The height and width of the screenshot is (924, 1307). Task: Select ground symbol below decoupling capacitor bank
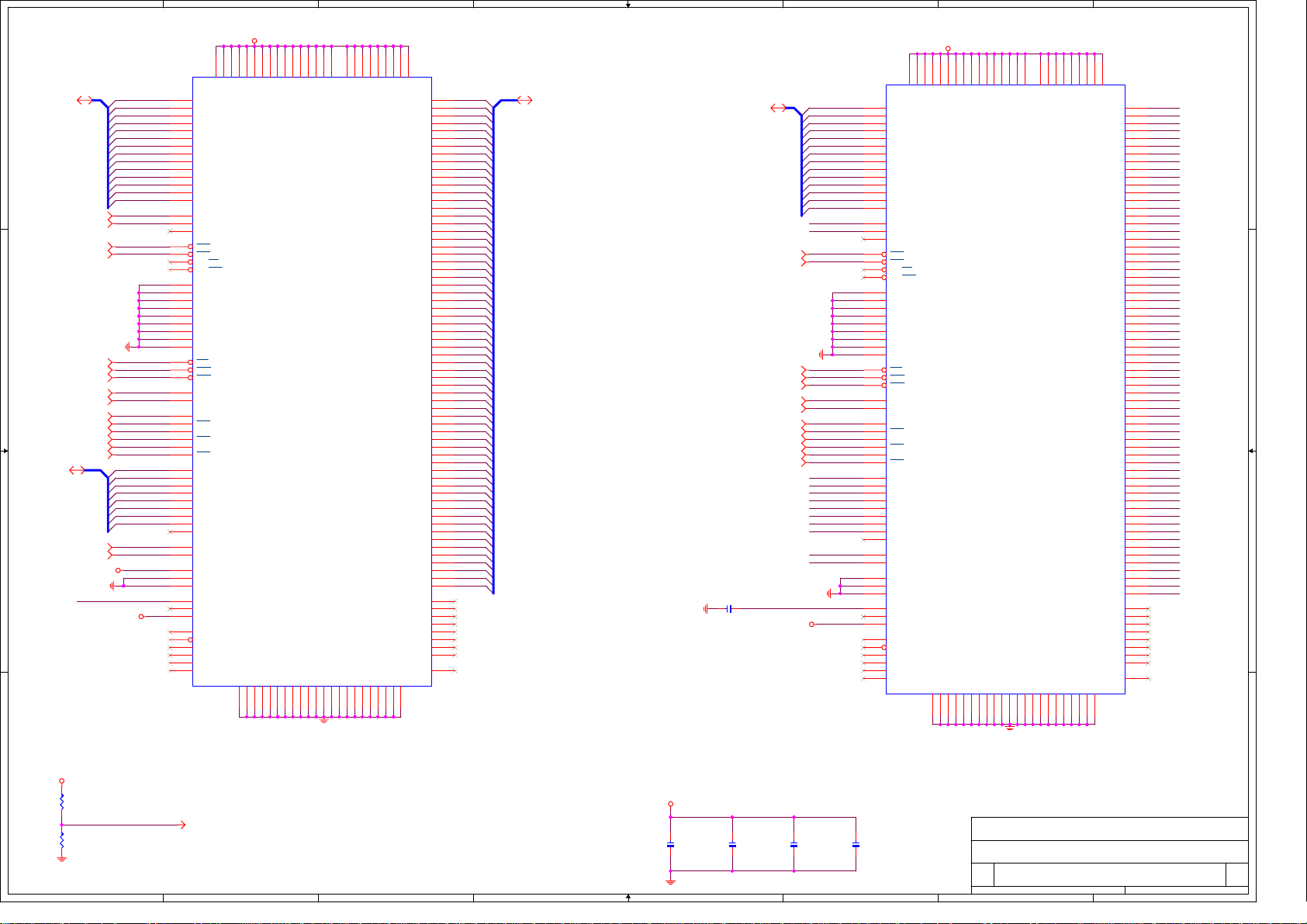pyautogui.click(x=670, y=882)
